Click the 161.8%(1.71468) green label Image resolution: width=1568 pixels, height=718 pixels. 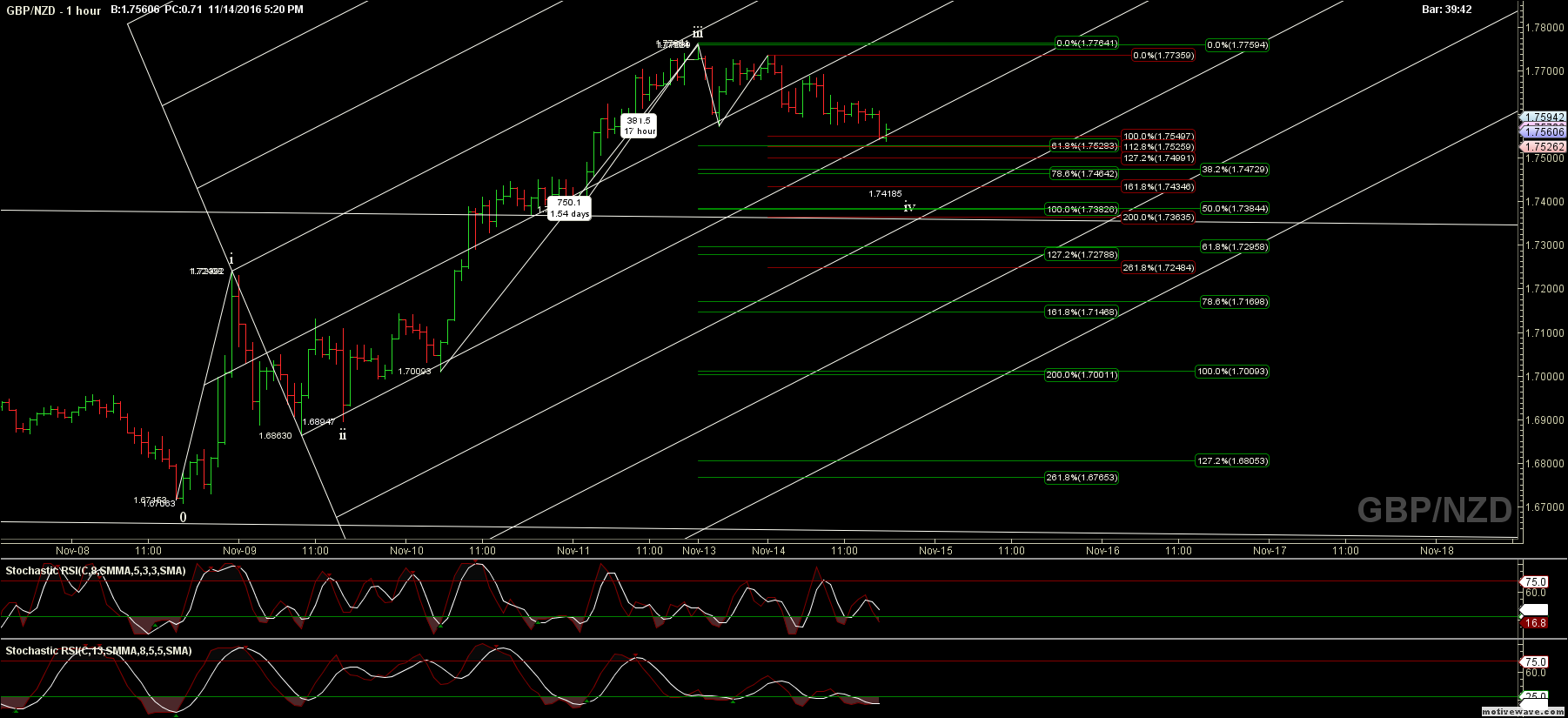pyautogui.click(x=1082, y=312)
